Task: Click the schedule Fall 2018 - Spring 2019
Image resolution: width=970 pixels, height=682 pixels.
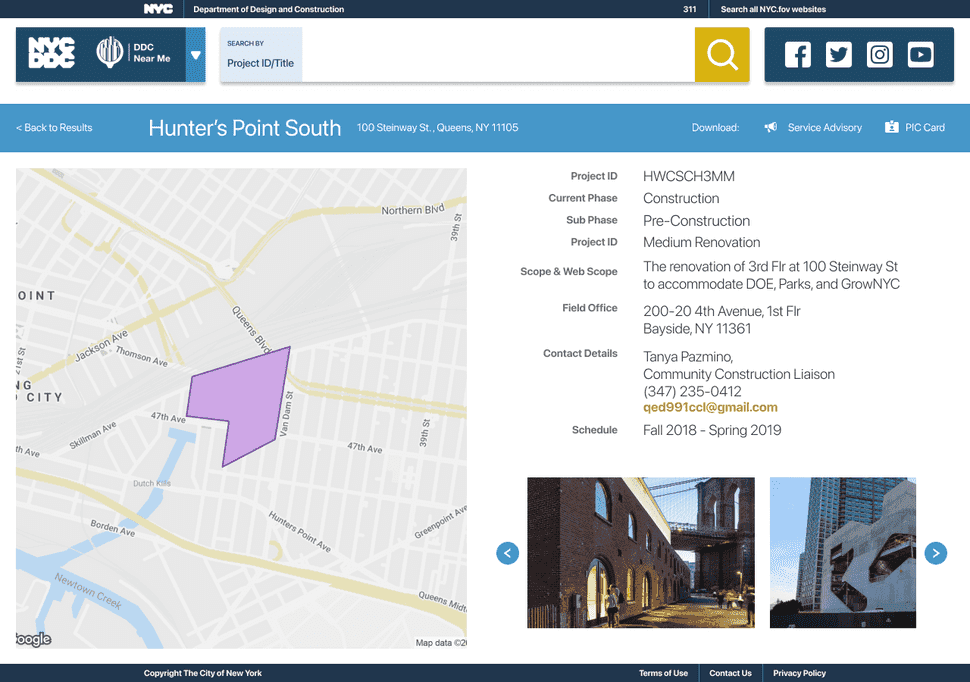Action: pyautogui.click(x=712, y=430)
